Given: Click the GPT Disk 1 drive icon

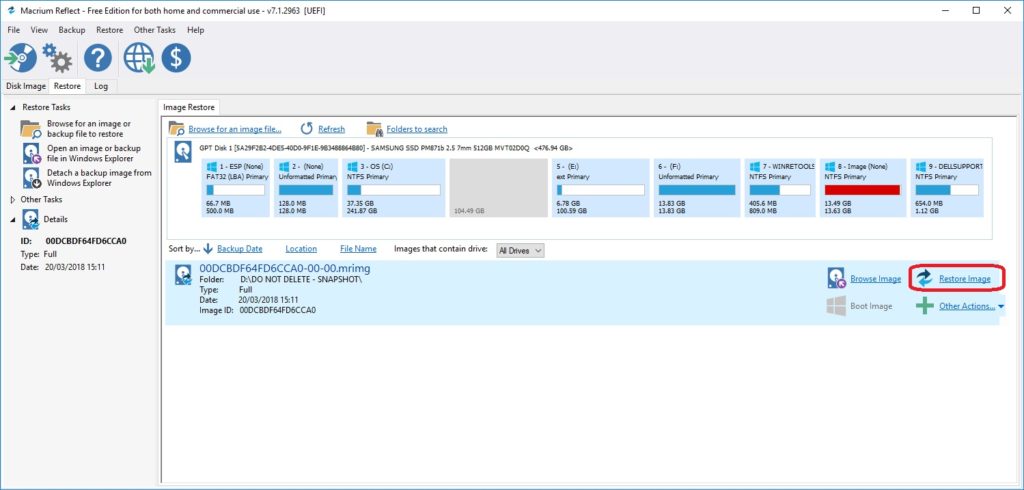Looking at the screenshot, I should 183,152.
